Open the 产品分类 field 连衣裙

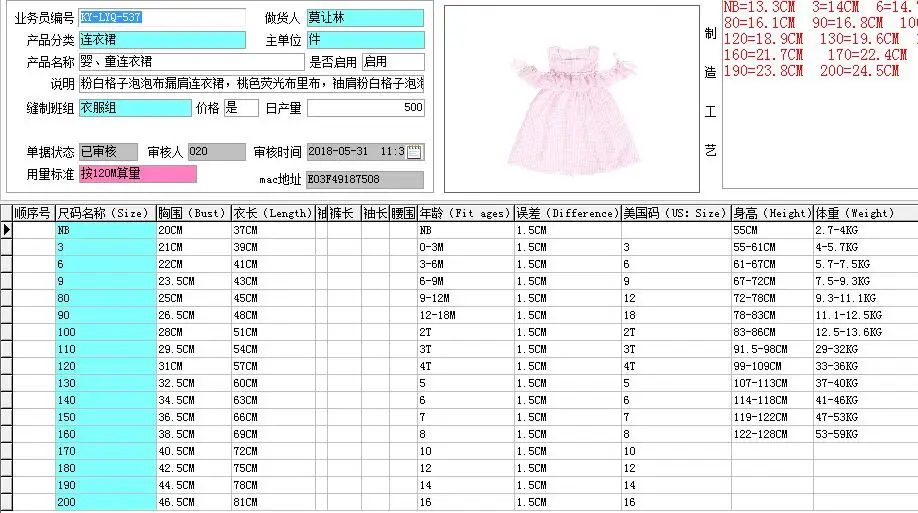162,40
